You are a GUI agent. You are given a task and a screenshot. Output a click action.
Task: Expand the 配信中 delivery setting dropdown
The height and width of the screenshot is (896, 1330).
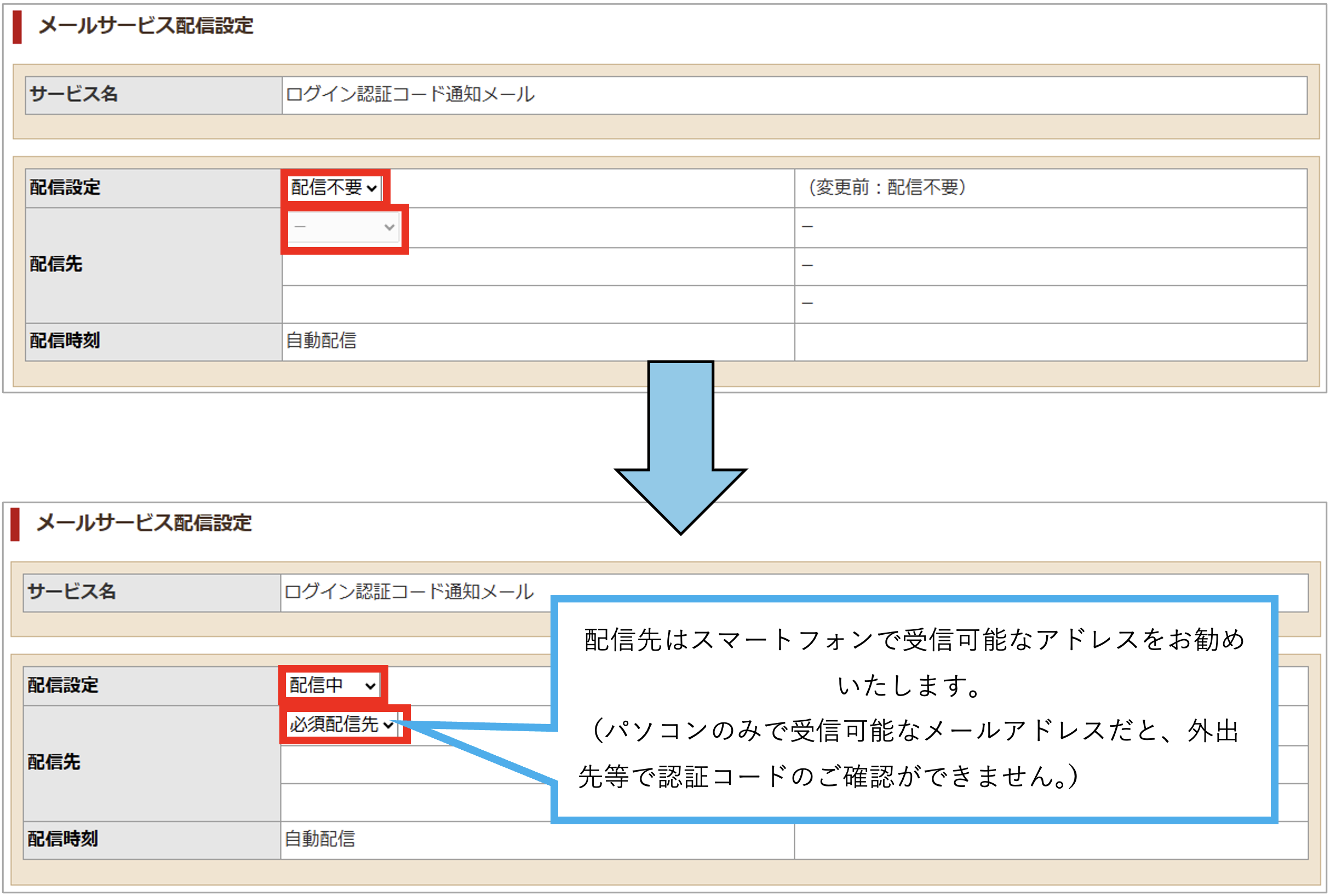tap(332, 685)
